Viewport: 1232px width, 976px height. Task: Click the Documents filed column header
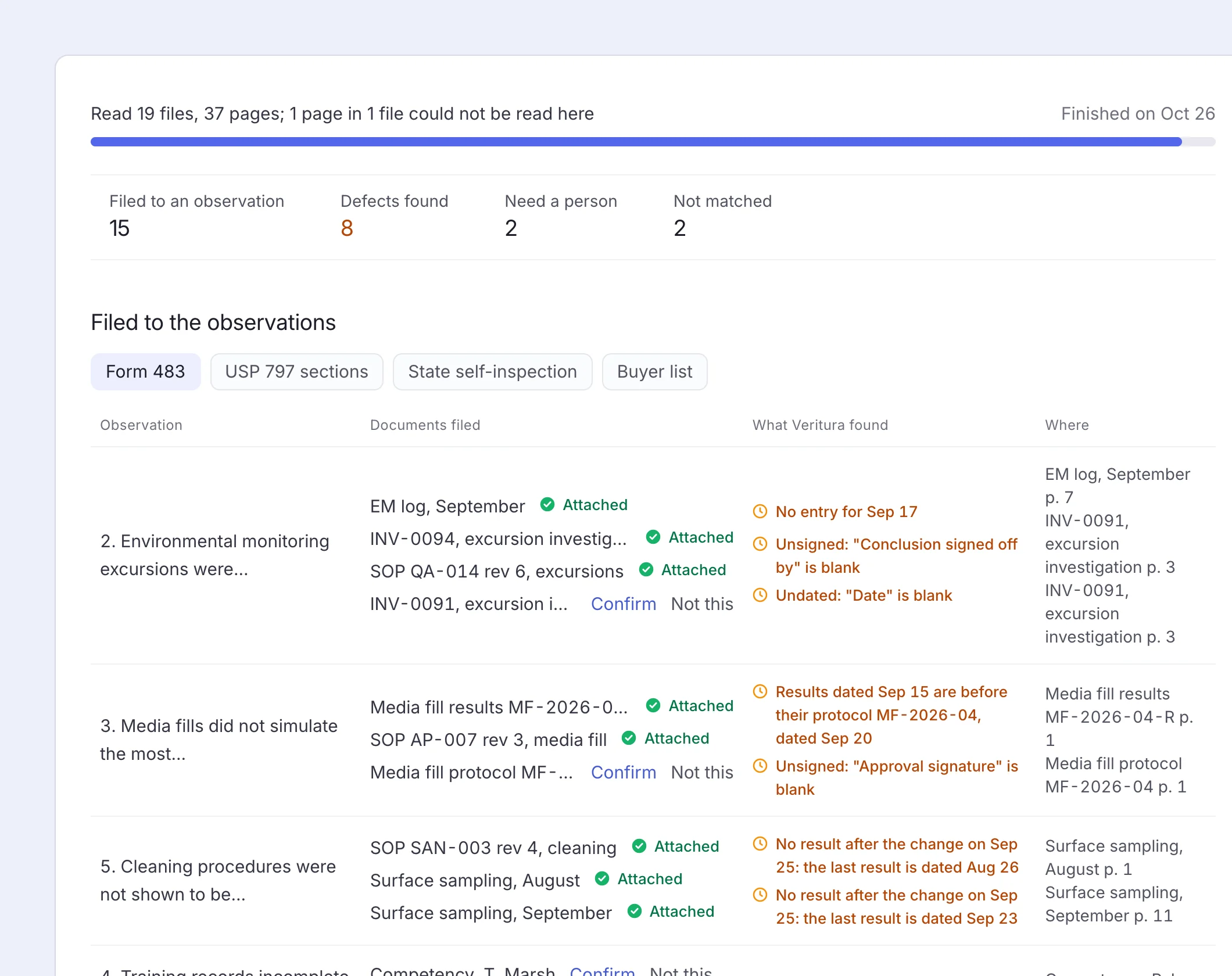425,425
